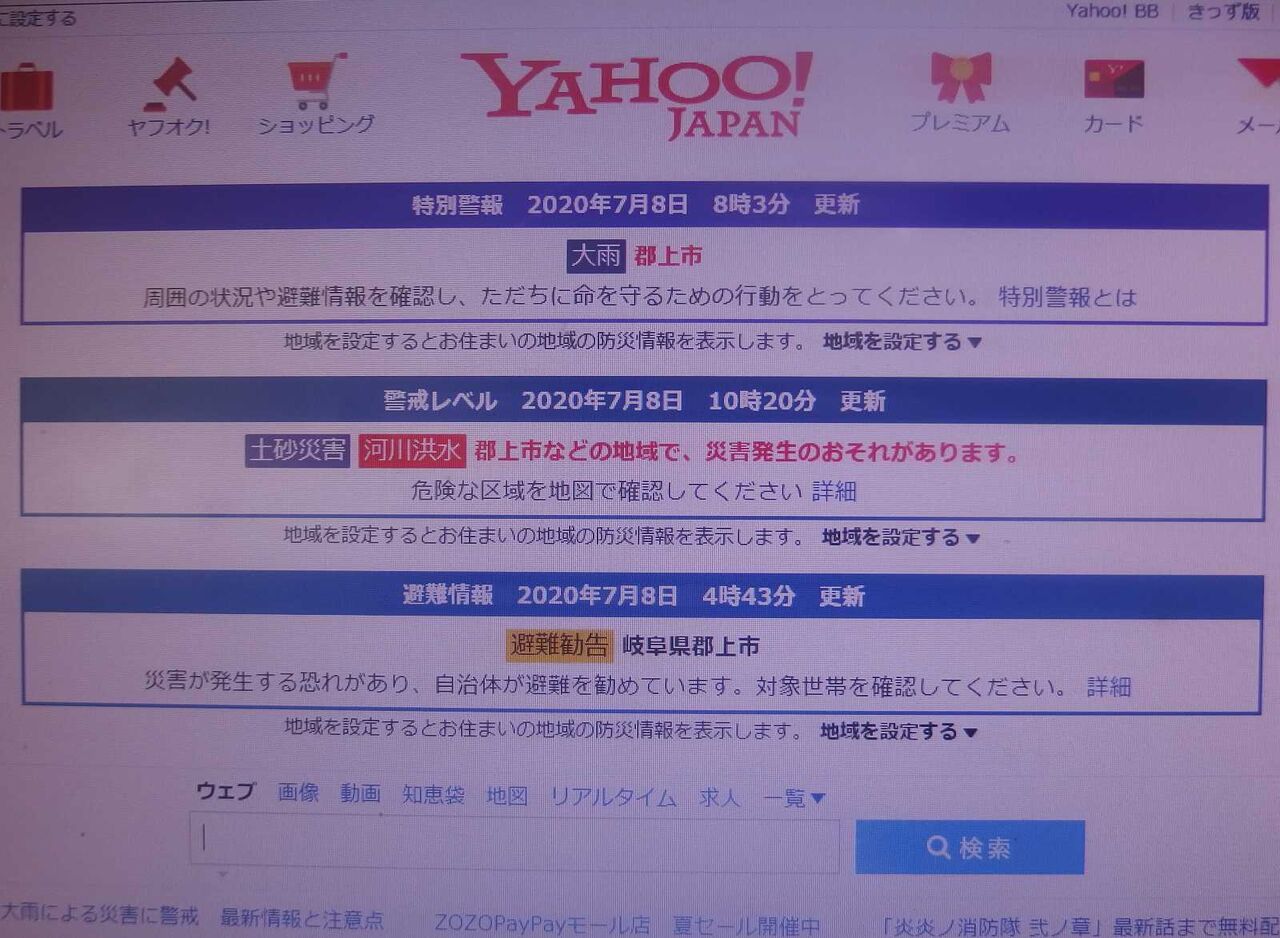Image resolution: width=1280 pixels, height=938 pixels.
Task: Click the 郡上市 text in 特別警報 box
Action: (668, 256)
